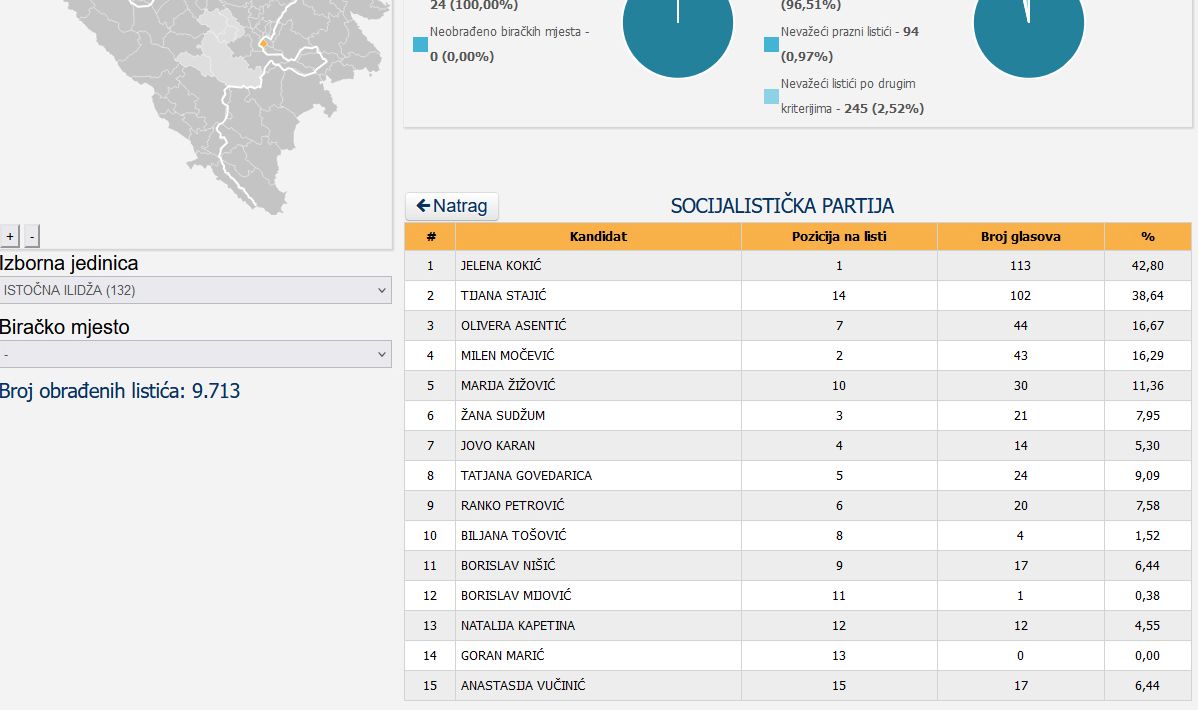
Task: Zoom out the map with minus button
Action: [x=31, y=236]
